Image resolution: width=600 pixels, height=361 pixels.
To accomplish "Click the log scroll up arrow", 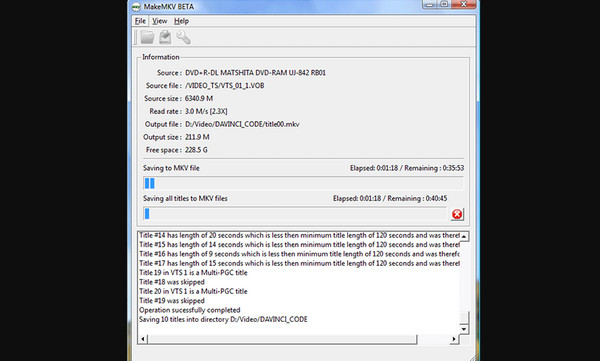I will (464, 236).
